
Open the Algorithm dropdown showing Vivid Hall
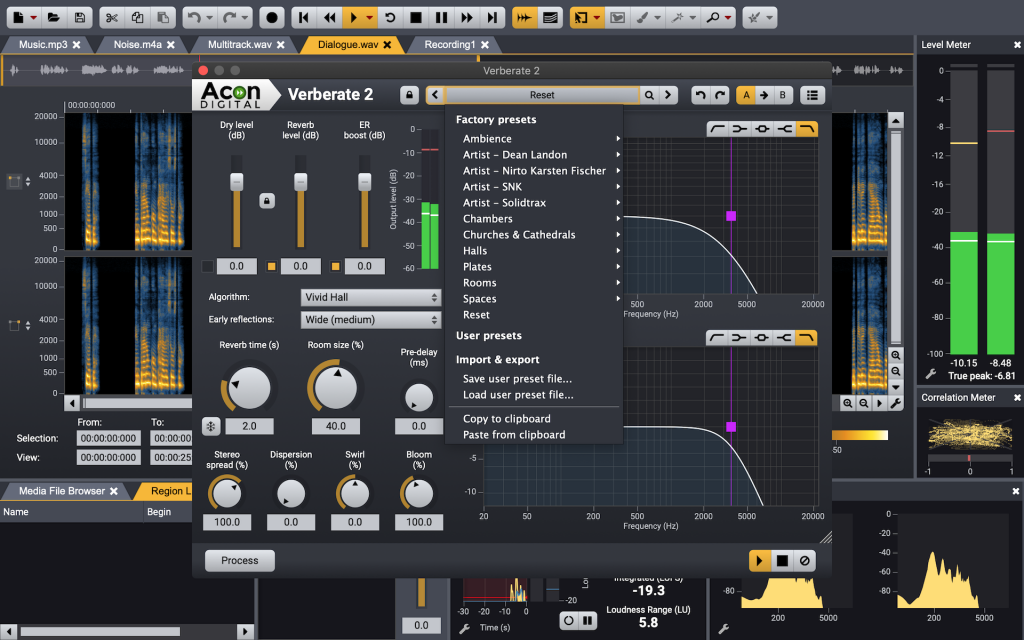point(370,297)
